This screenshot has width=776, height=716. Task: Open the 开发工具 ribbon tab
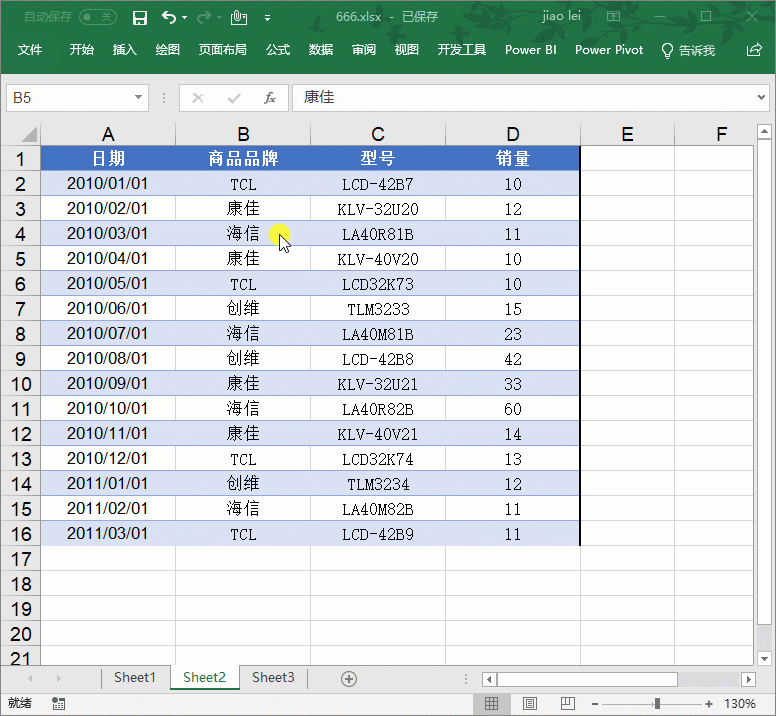461,50
